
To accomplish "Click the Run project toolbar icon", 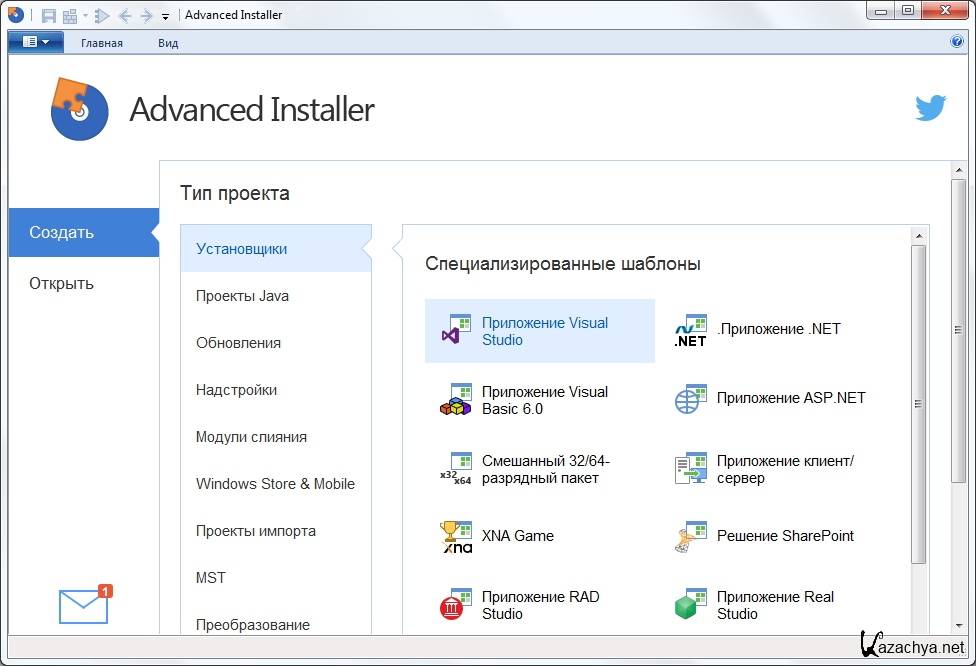I will [x=102, y=15].
